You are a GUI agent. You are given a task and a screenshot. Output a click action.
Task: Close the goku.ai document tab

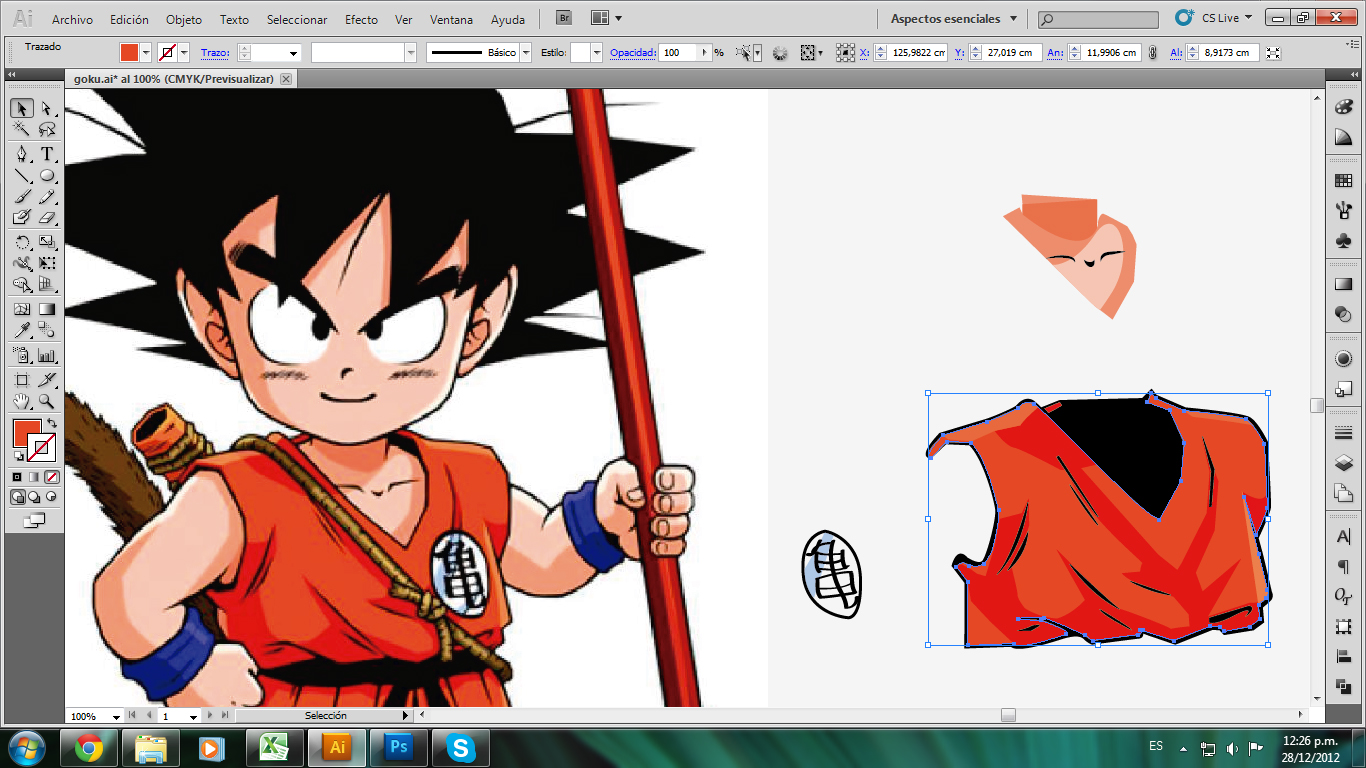click(287, 79)
